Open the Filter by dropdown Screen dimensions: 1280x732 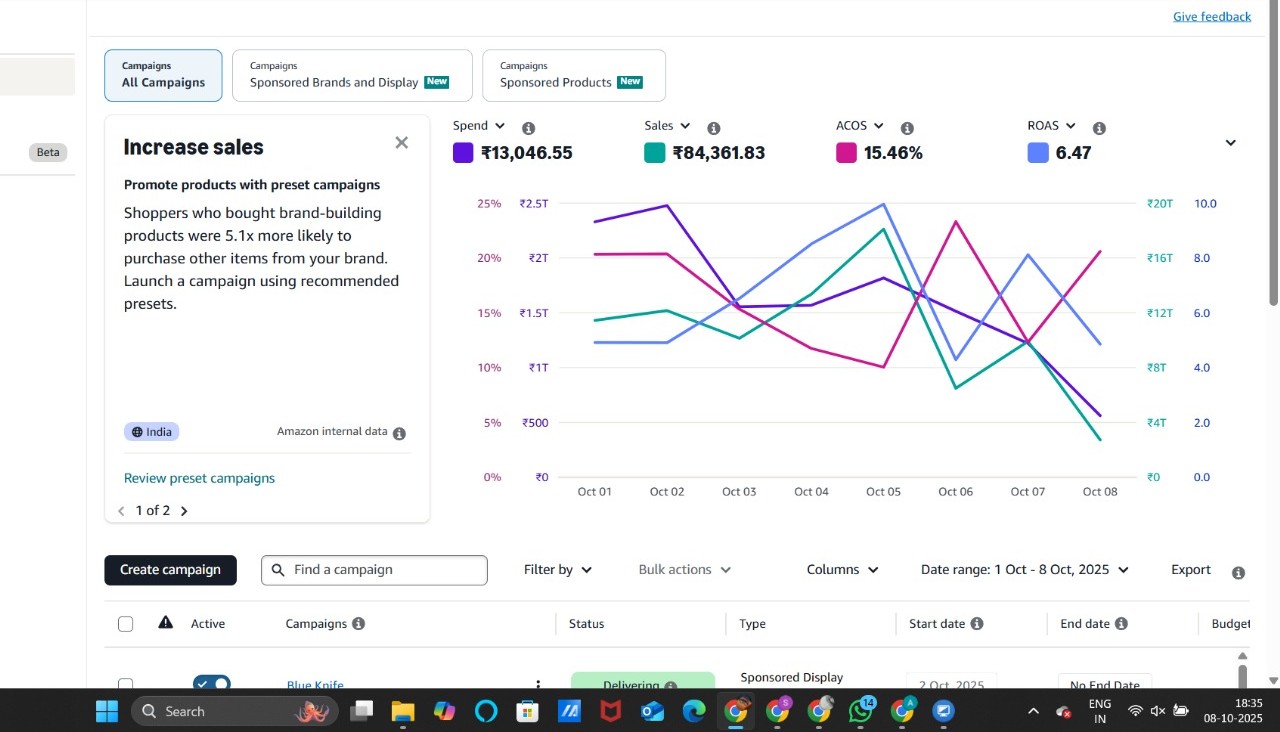pos(558,570)
